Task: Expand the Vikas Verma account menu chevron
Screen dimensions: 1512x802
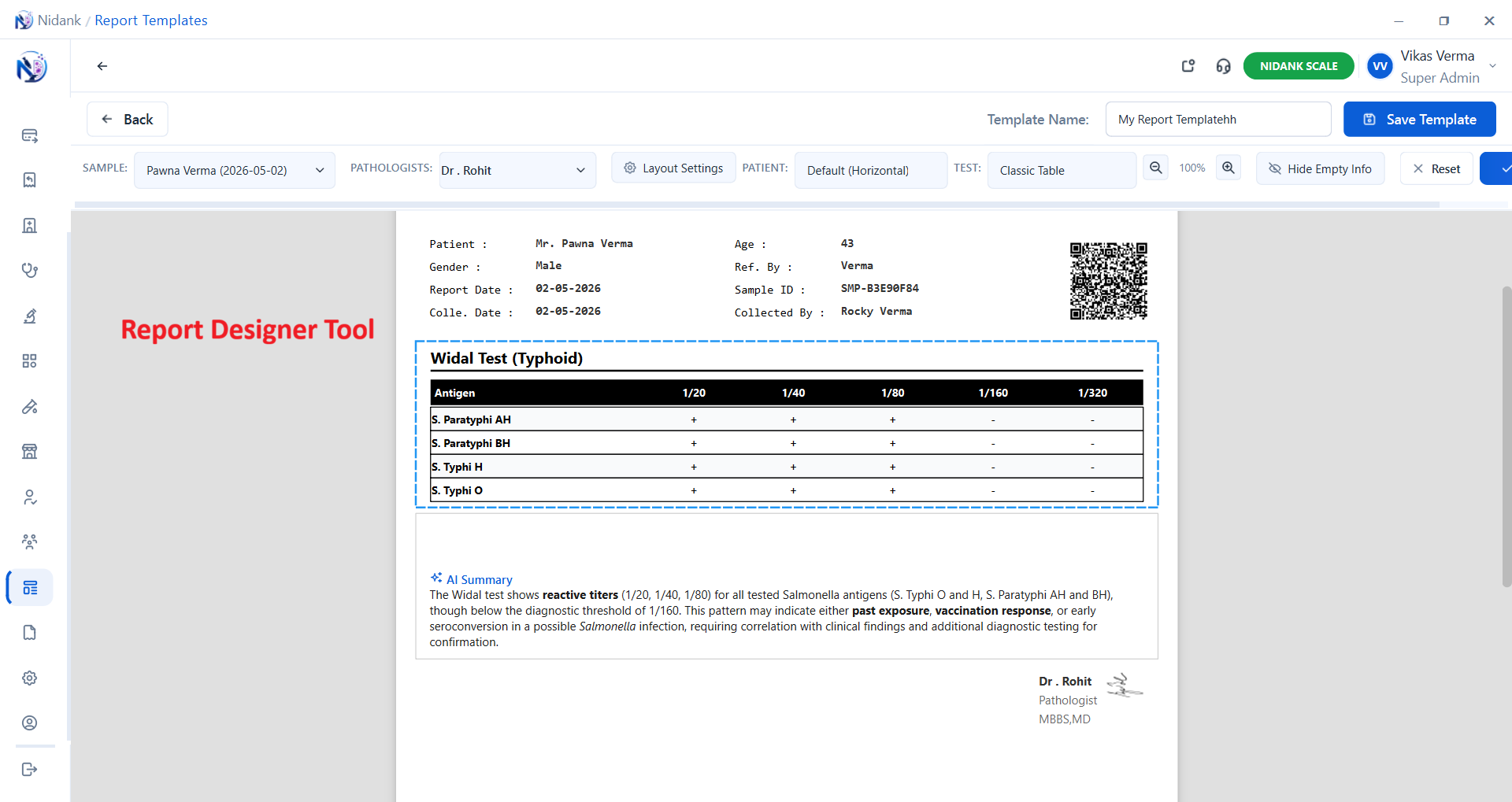Action: 1492,66
